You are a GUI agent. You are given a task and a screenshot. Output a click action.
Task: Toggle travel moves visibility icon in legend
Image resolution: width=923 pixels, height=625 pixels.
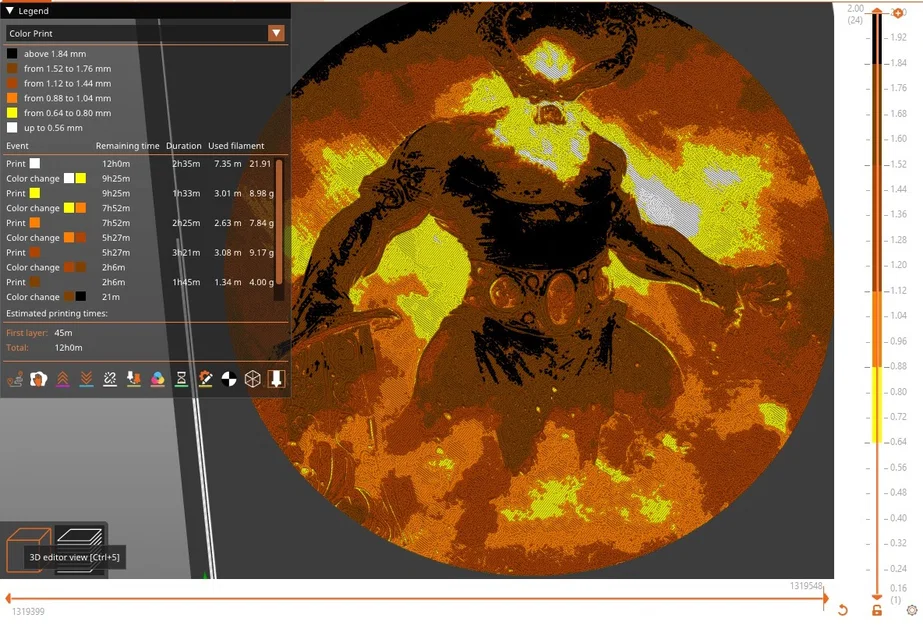(15, 380)
